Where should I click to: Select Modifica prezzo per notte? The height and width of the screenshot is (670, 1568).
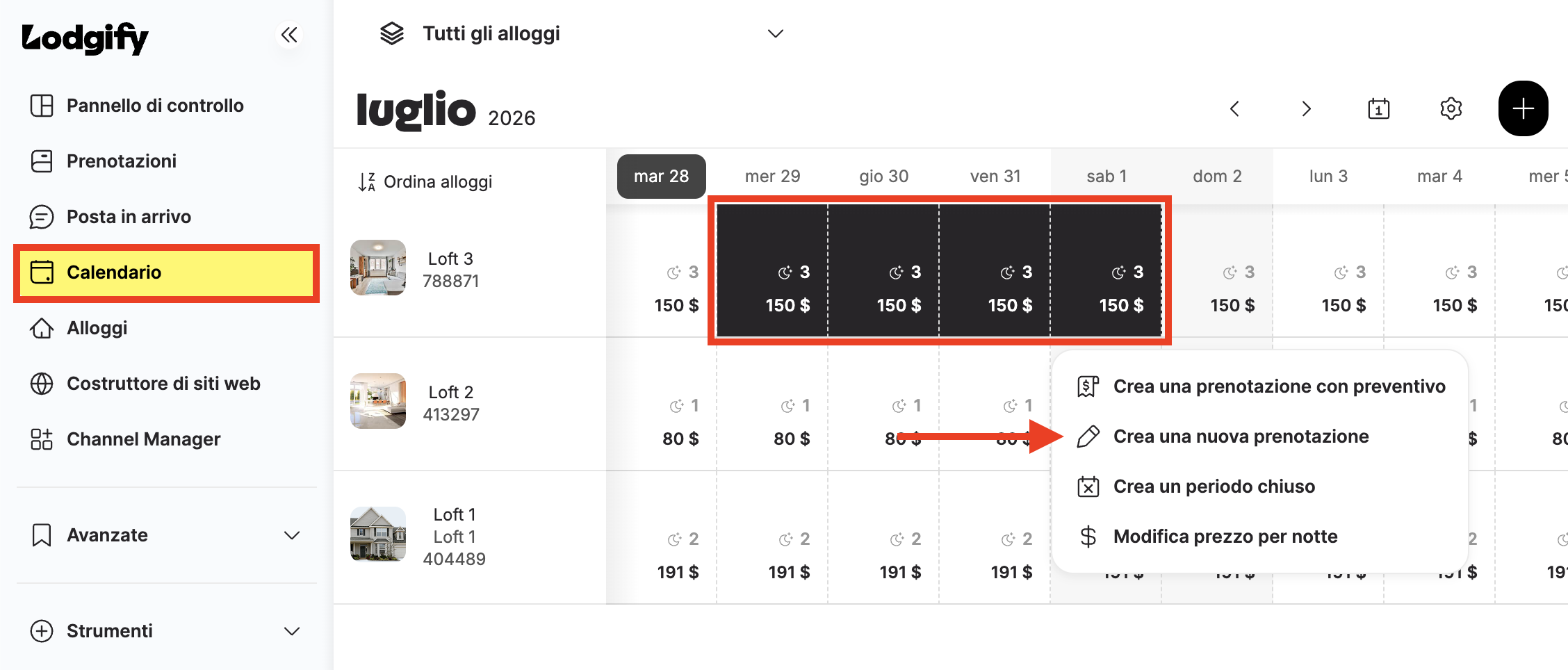pyautogui.click(x=1225, y=537)
